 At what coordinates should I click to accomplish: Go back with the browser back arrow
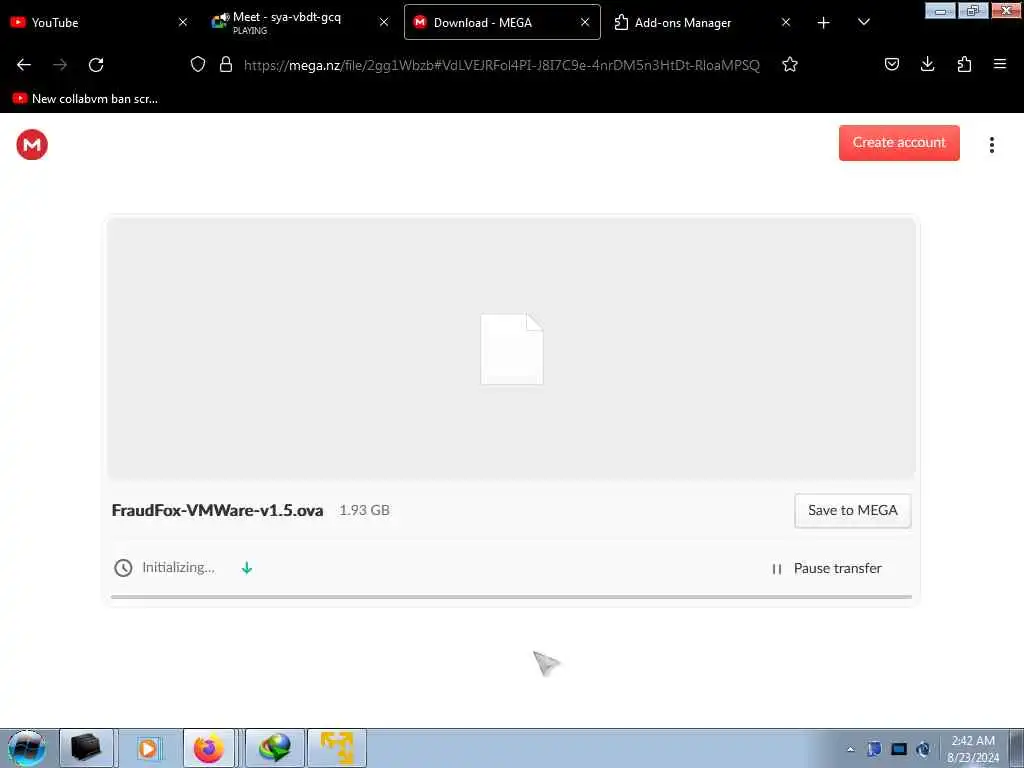(x=24, y=65)
